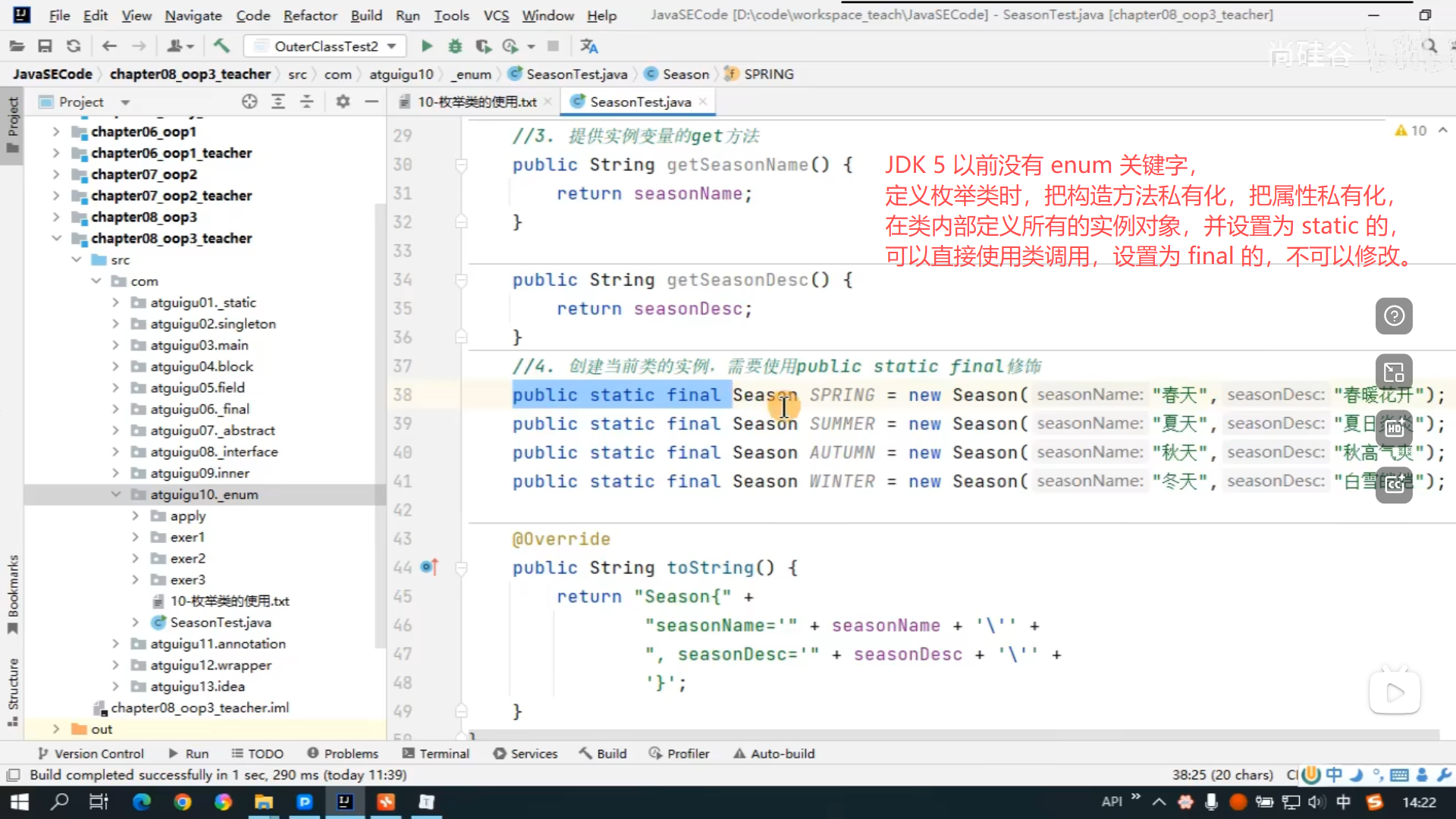Toggle Bookmarks side panel
1456x819 pixels.
13,593
